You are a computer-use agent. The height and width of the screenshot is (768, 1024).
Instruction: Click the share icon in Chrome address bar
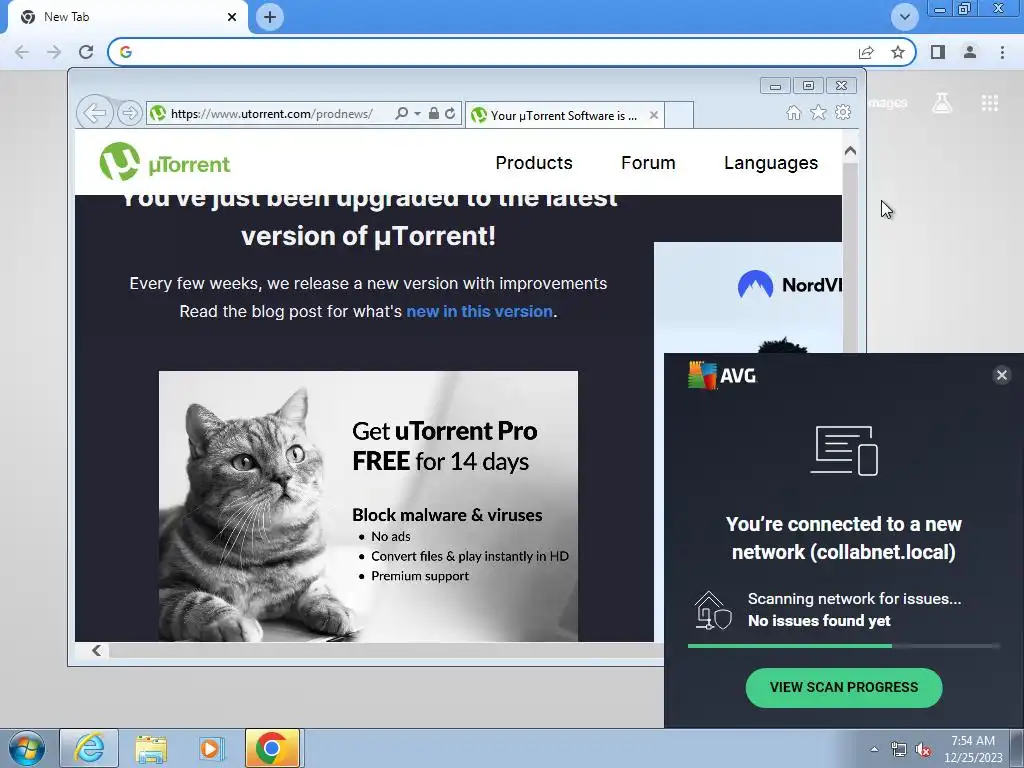coord(866,52)
